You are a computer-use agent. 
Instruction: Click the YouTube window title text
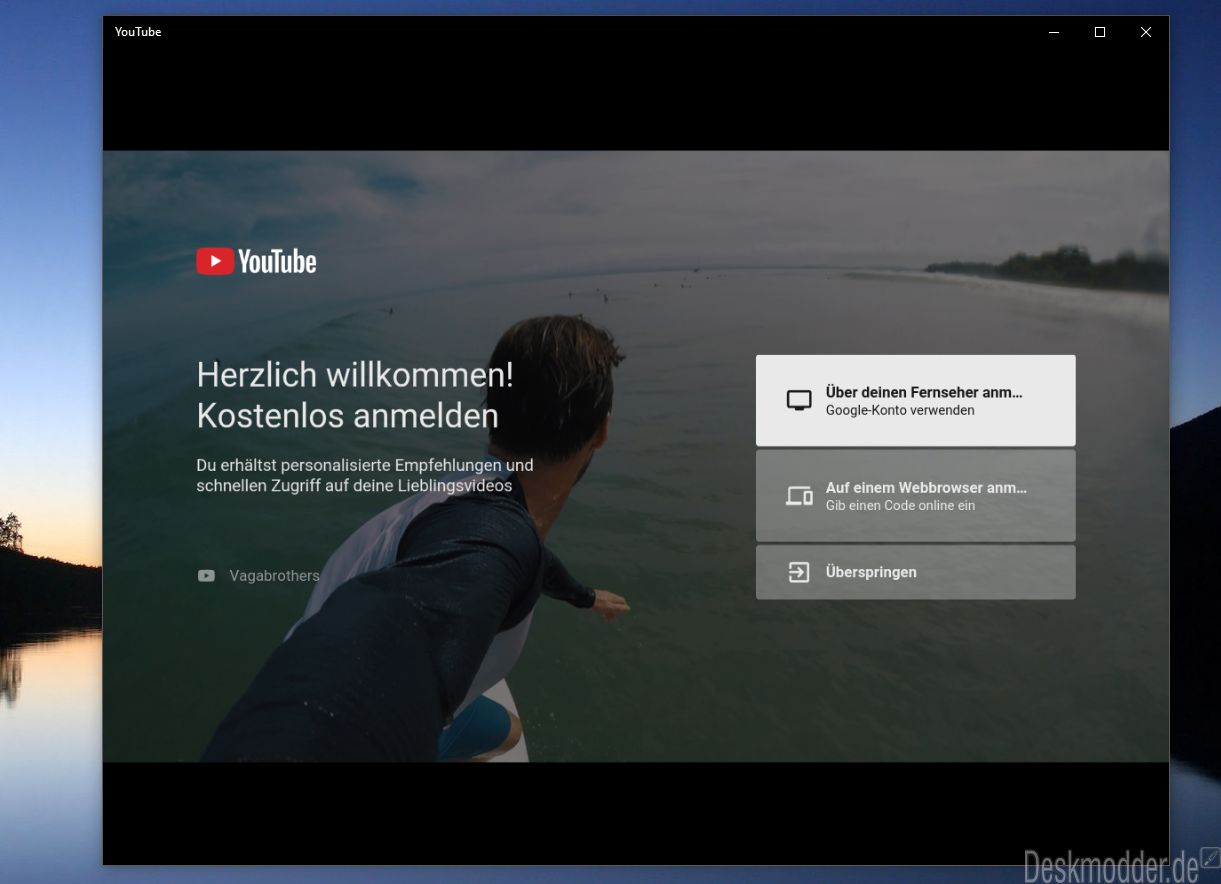pyautogui.click(x=138, y=32)
